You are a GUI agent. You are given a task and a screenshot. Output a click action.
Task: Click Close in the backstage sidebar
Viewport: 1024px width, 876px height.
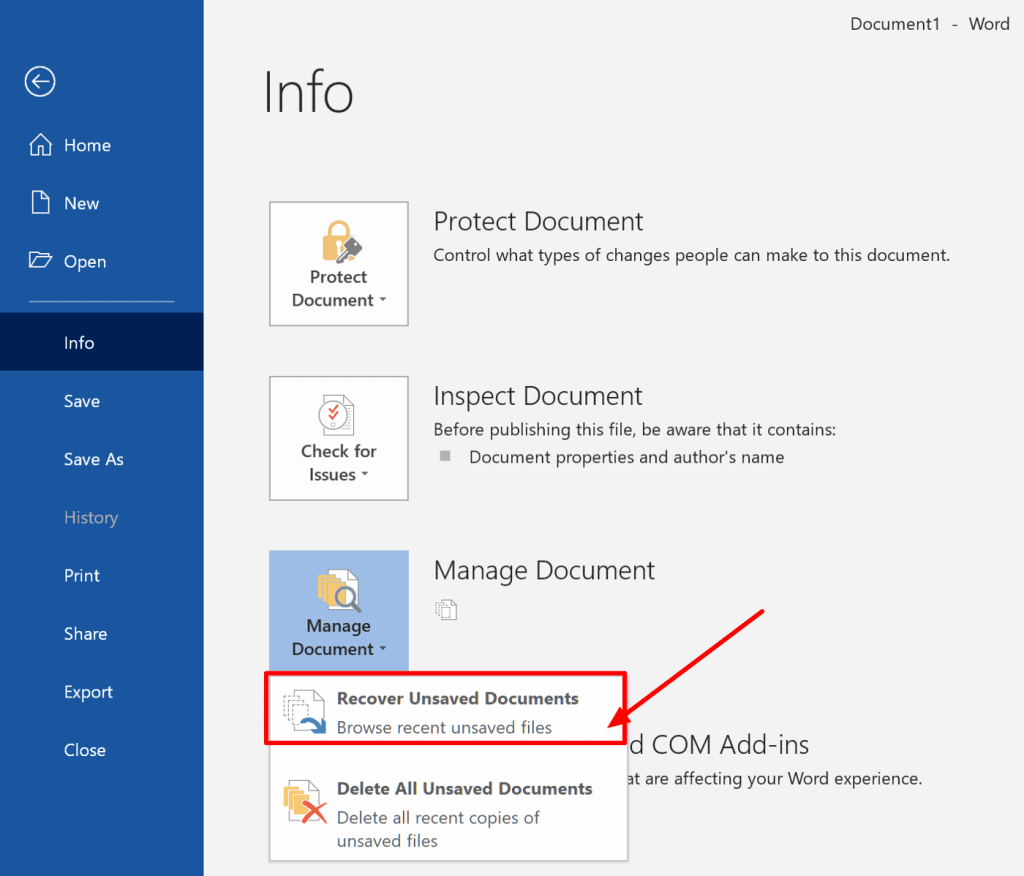pyautogui.click(x=84, y=750)
